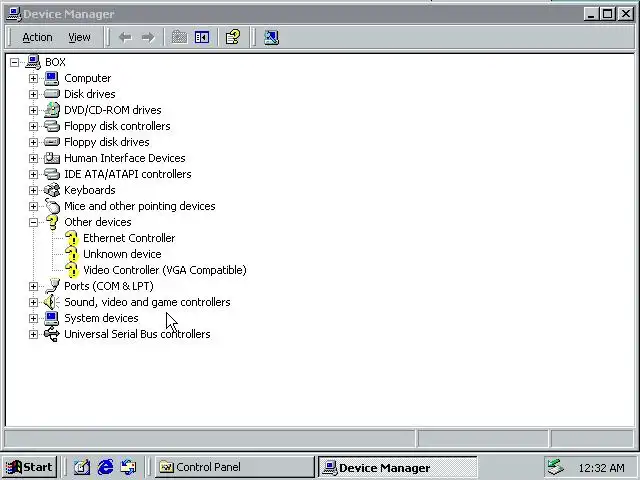The image size is (640, 480).
Task: Click the Mice pointing devices icon
Action: (x=52, y=206)
